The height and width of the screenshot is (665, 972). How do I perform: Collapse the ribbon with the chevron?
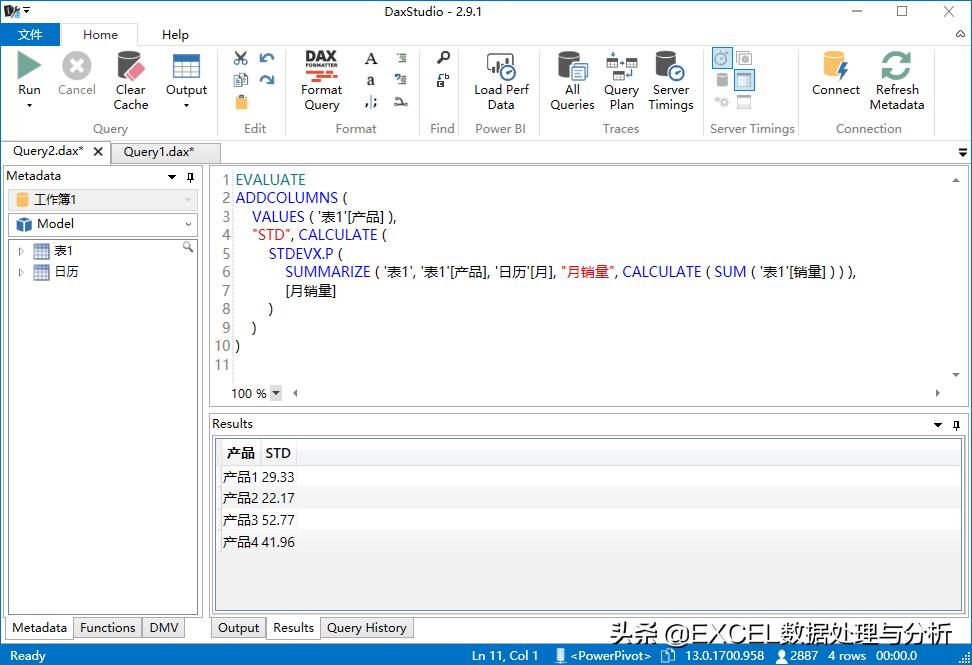click(960, 34)
